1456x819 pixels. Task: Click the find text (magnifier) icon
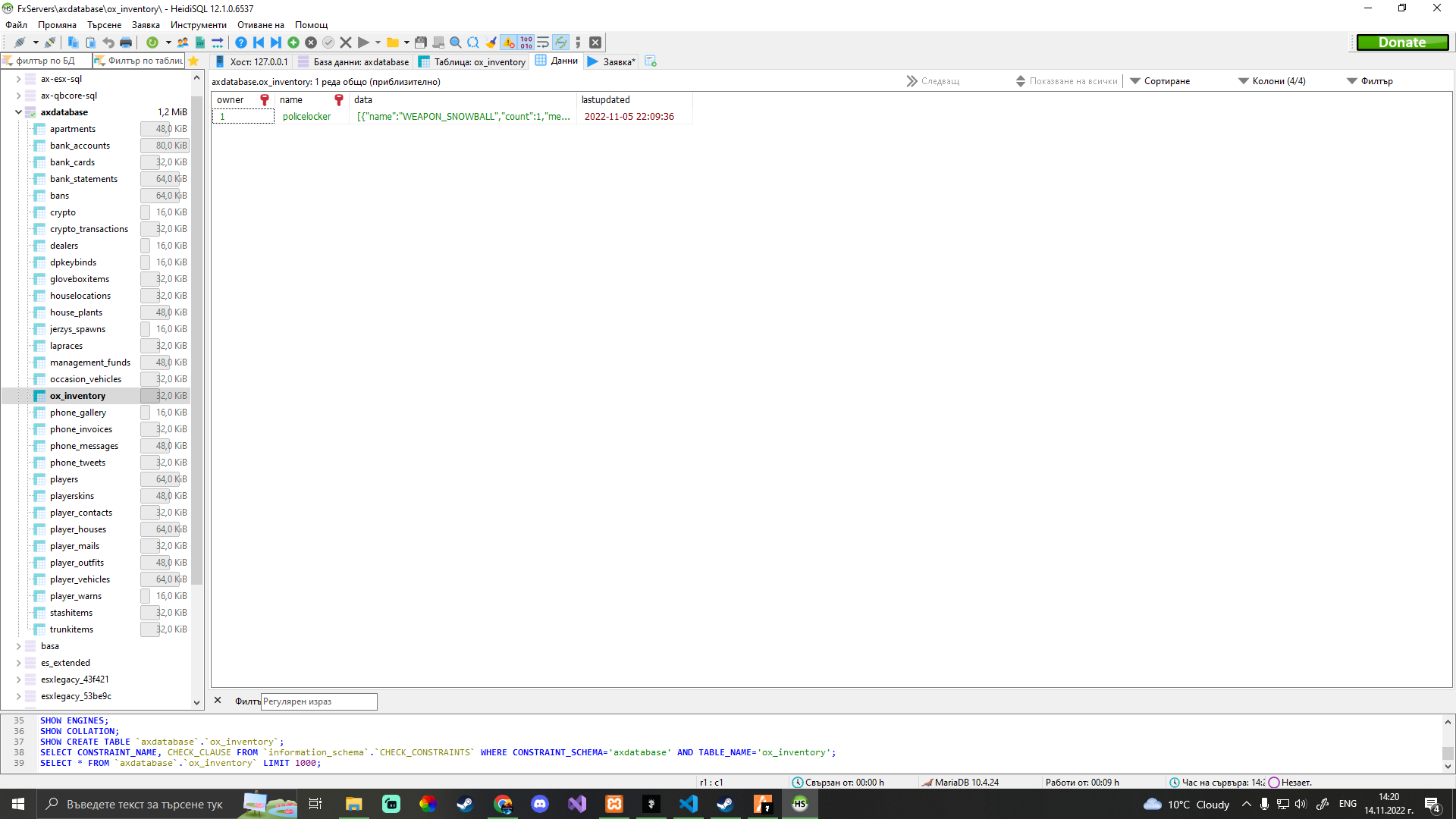coord(455,42)
